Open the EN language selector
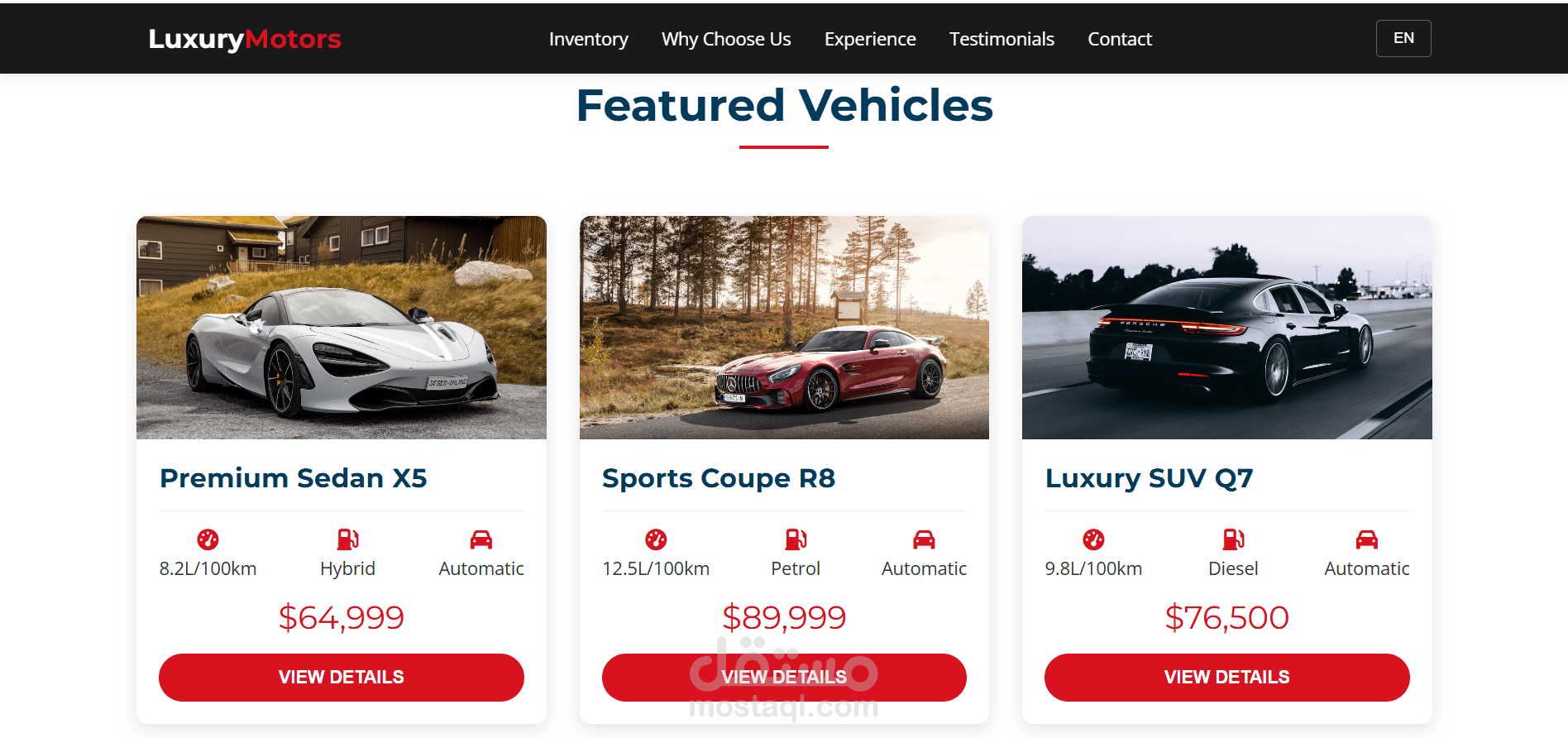Viewport: 1568px width, 738px height. 1403,38
